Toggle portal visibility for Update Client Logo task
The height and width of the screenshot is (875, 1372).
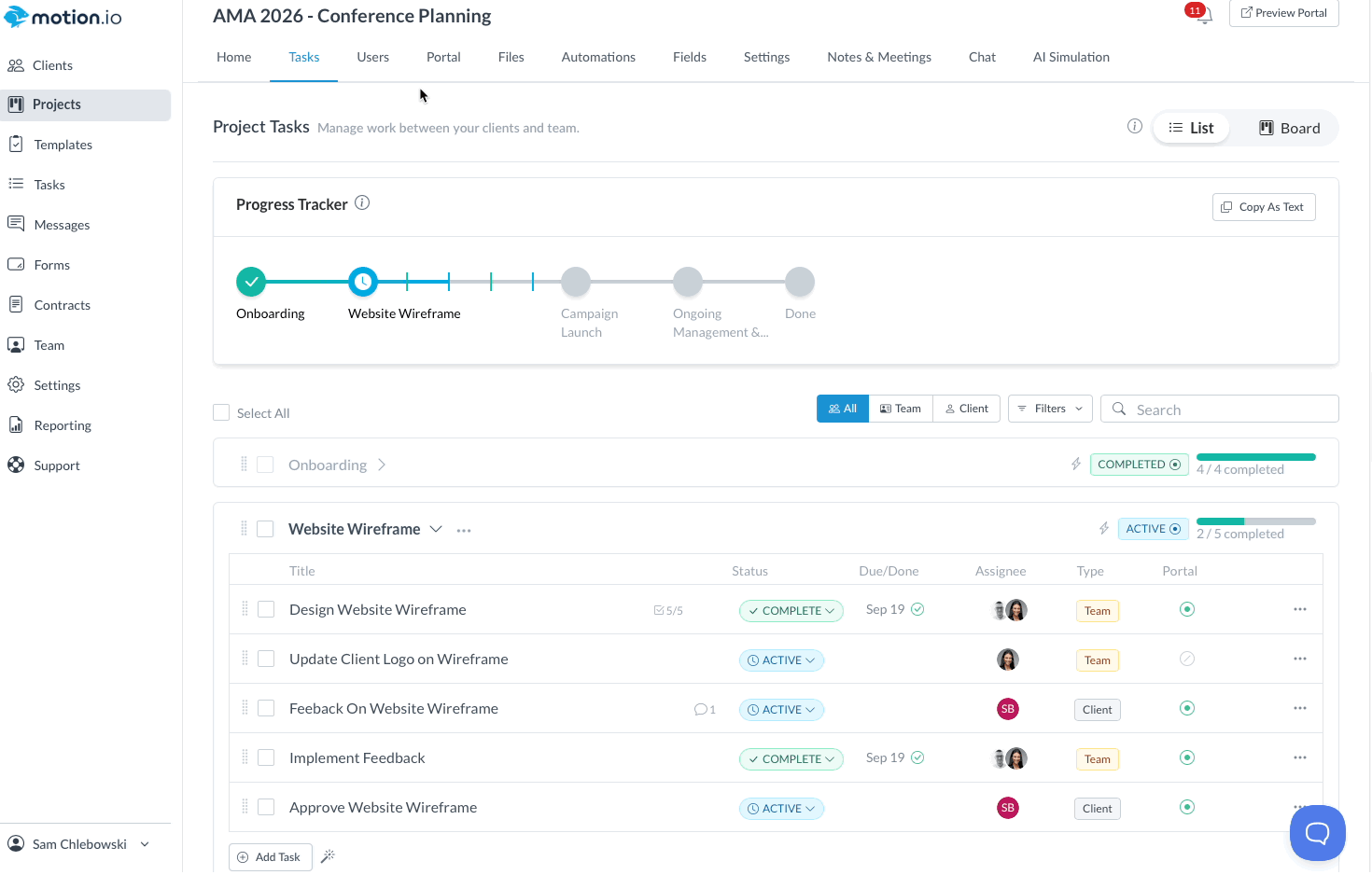(1187, 659)
